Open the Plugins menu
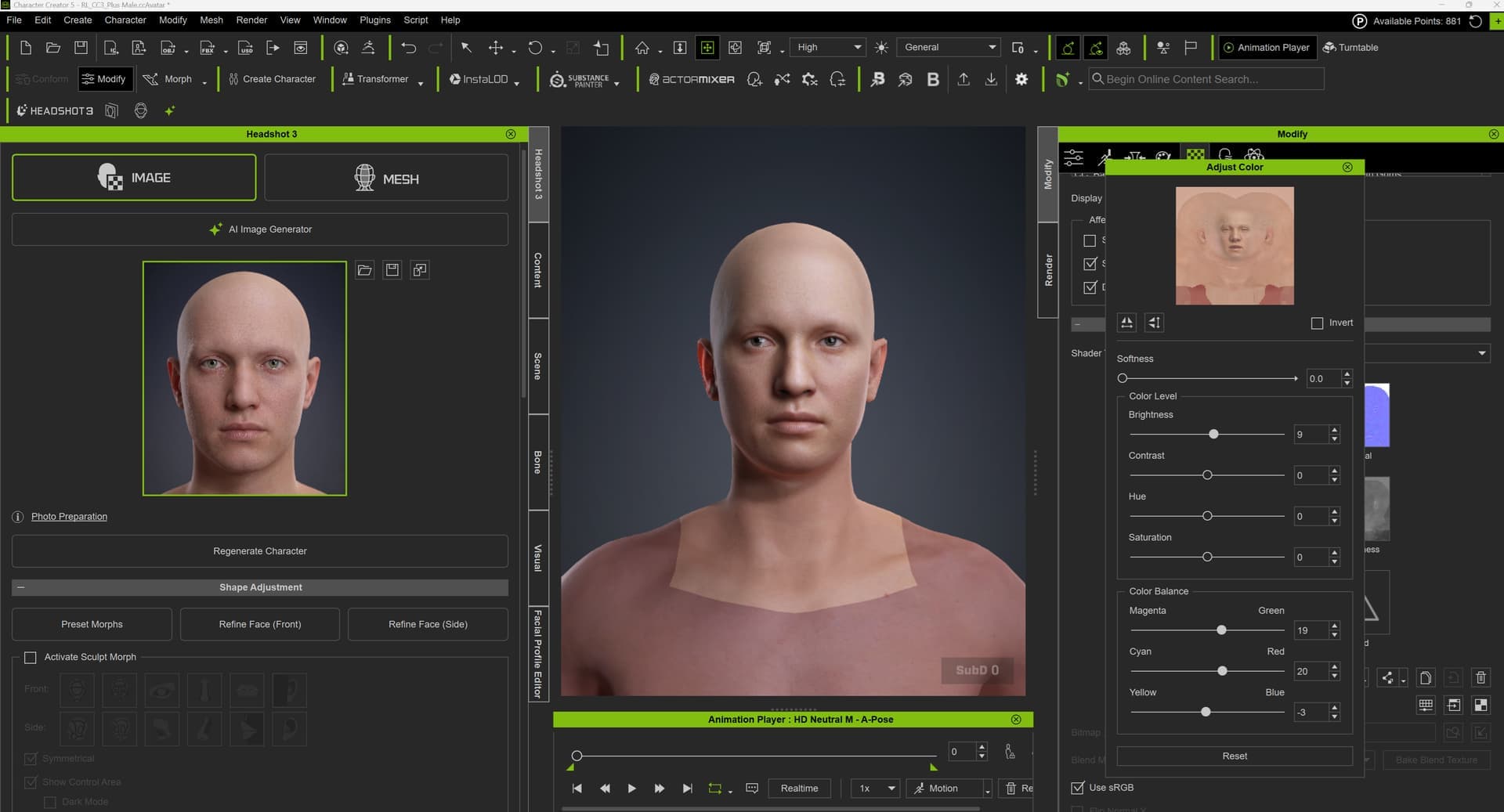Image resolution: width=1504 pixels, height=812 pixels. (374, 20)
